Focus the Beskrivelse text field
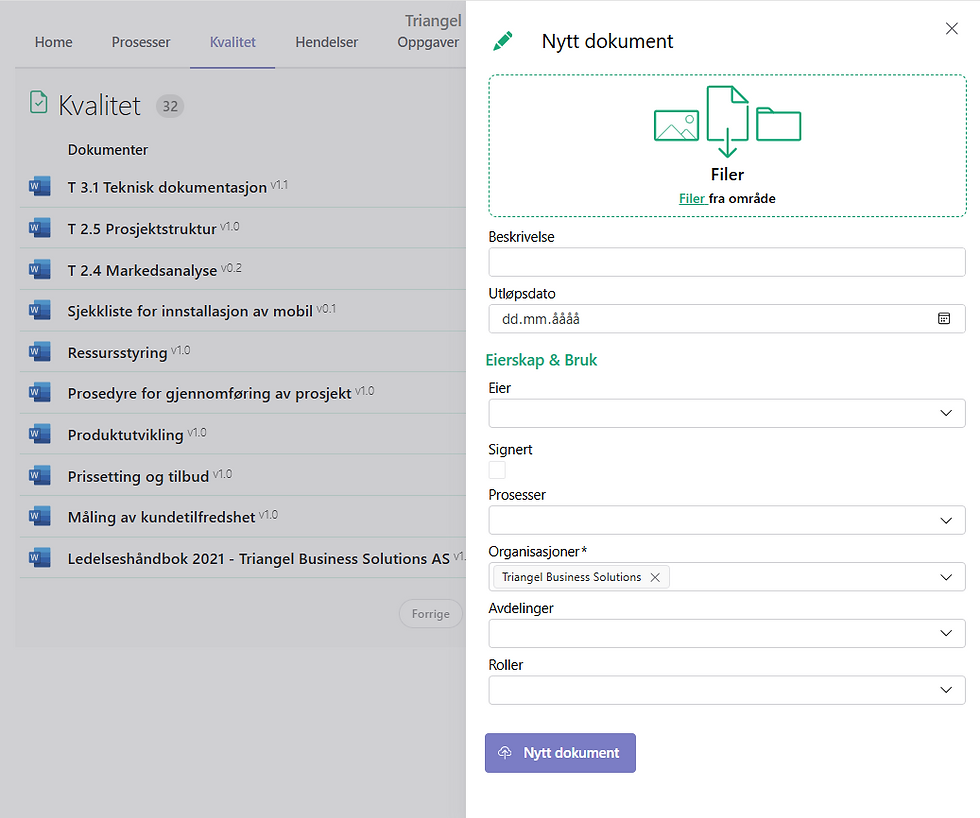Screen dimensions: 980x818 727,263
